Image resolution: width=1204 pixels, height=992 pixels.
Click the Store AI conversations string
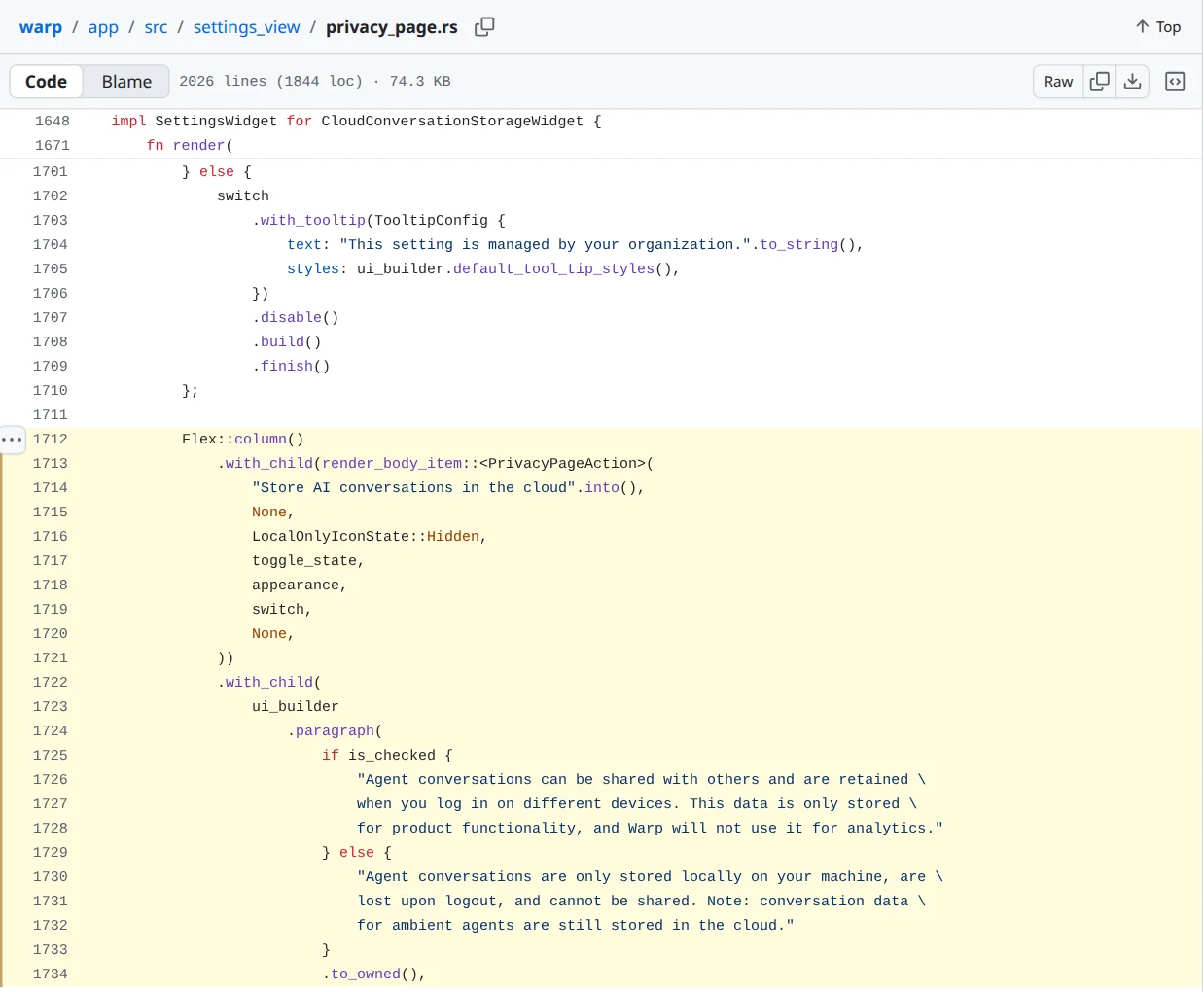click(x=413, y=488)
